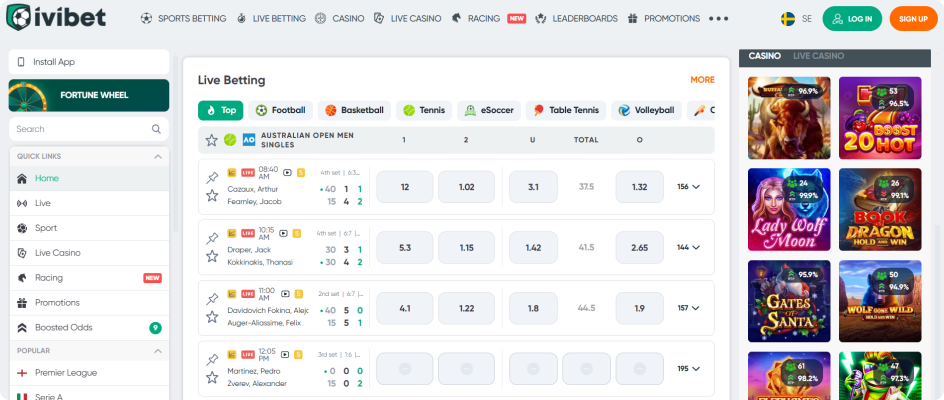Viewport: 944px width, 400px height.
Task: Click the MORE link in Live Betting
Action: point(702,80)
